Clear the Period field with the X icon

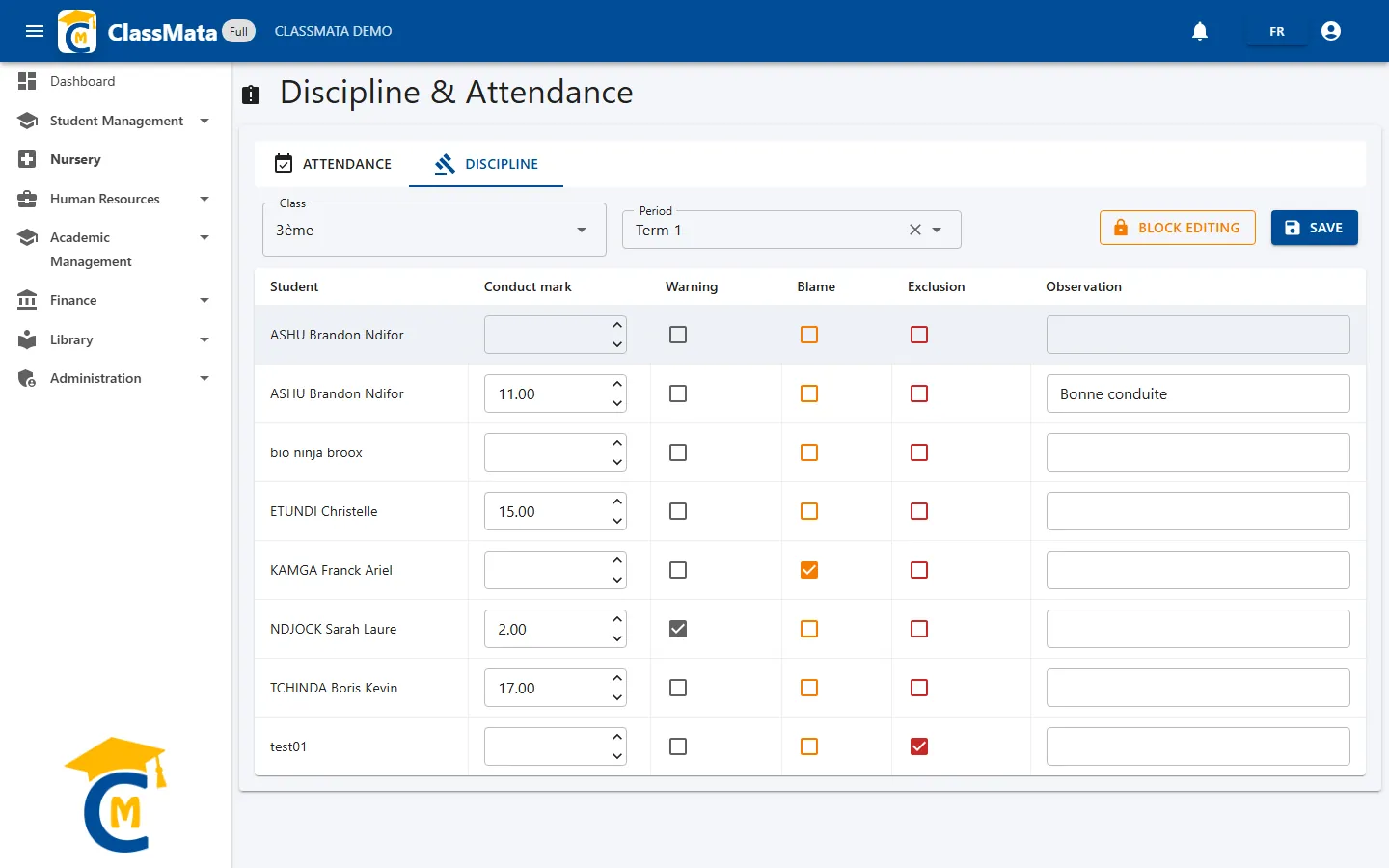tap(915, 230)
